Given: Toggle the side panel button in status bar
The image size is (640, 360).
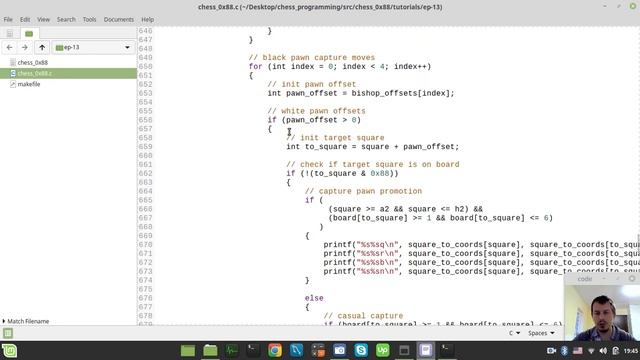Looking at the screenshot, I should (8, 333).
